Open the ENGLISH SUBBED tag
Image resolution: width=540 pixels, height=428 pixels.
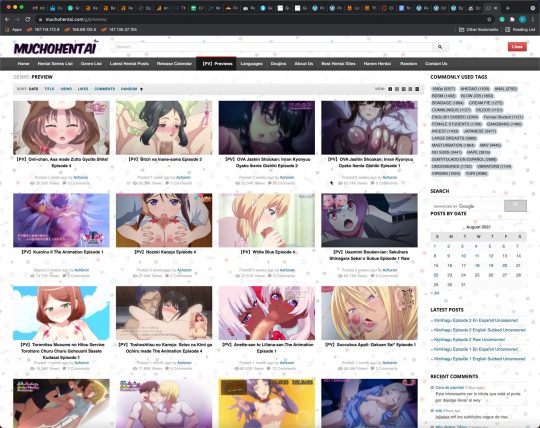click(455, 117)
